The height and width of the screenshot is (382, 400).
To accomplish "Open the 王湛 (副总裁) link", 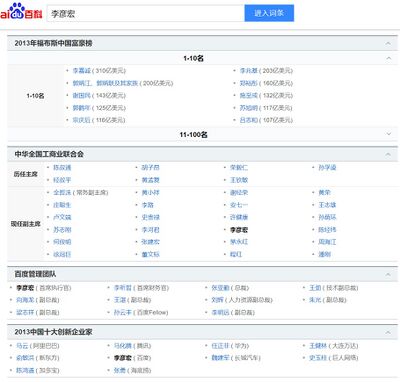I will tap(120, 300).
